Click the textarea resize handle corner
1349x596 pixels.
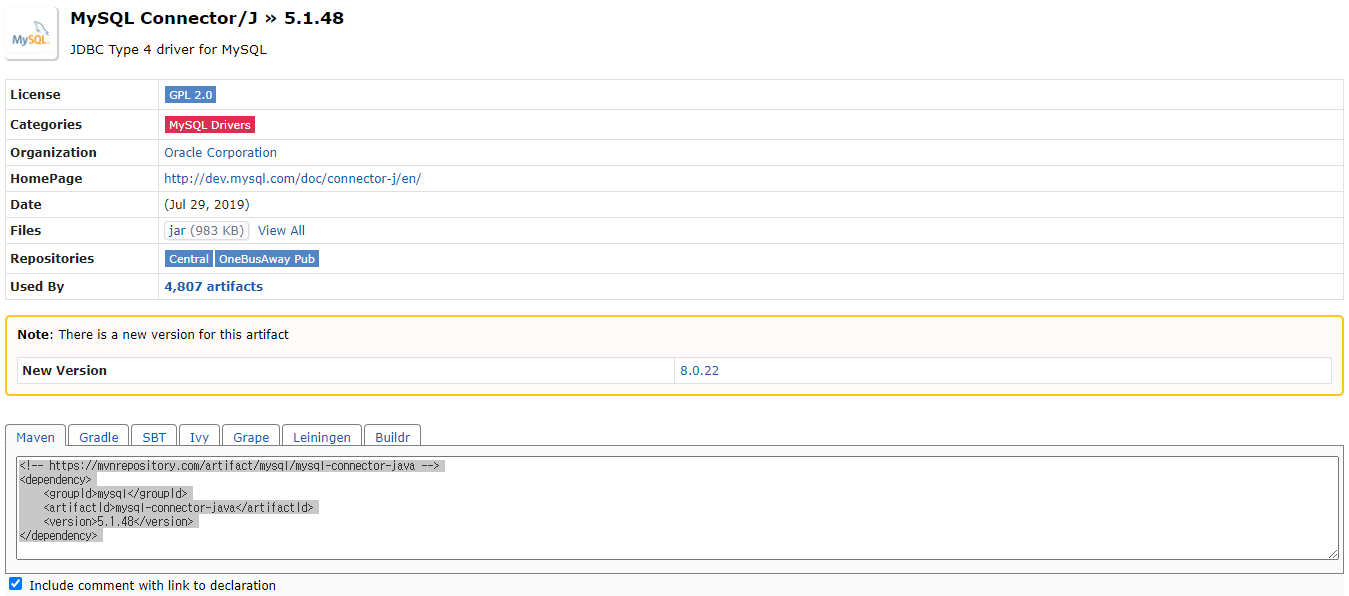pos(1333,554)
